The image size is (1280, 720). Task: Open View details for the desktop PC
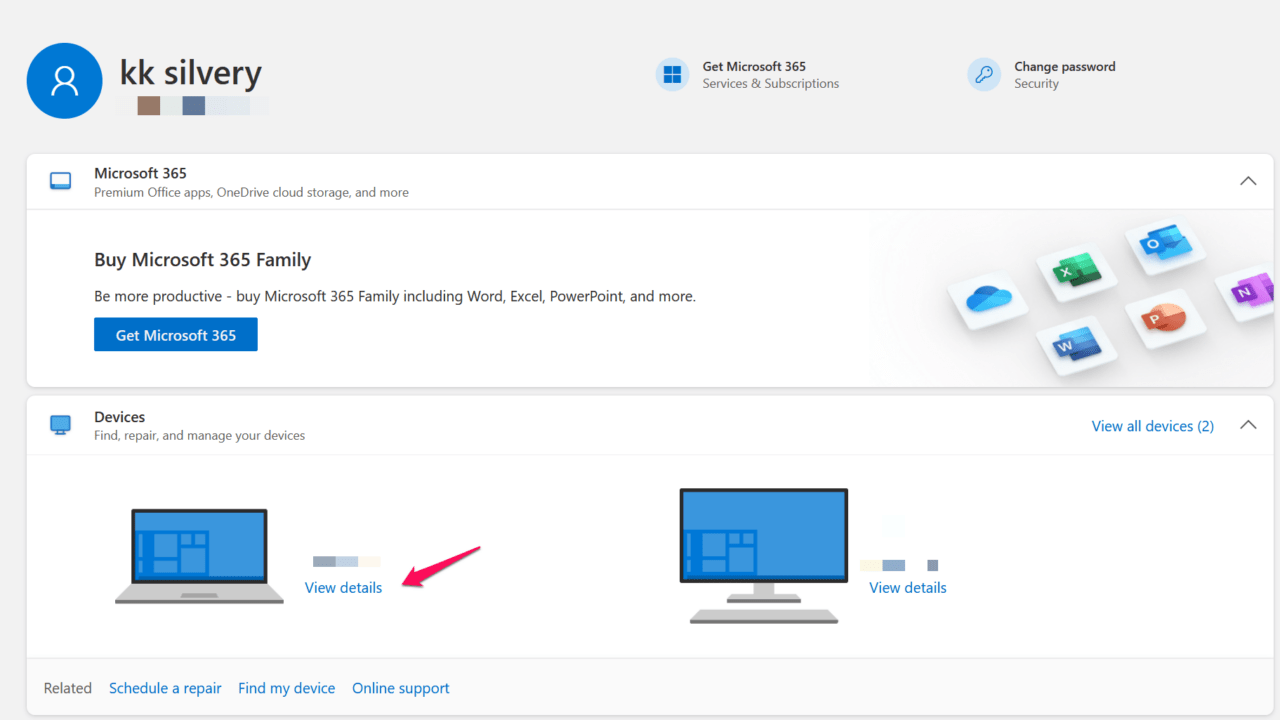tap(908, 588)
